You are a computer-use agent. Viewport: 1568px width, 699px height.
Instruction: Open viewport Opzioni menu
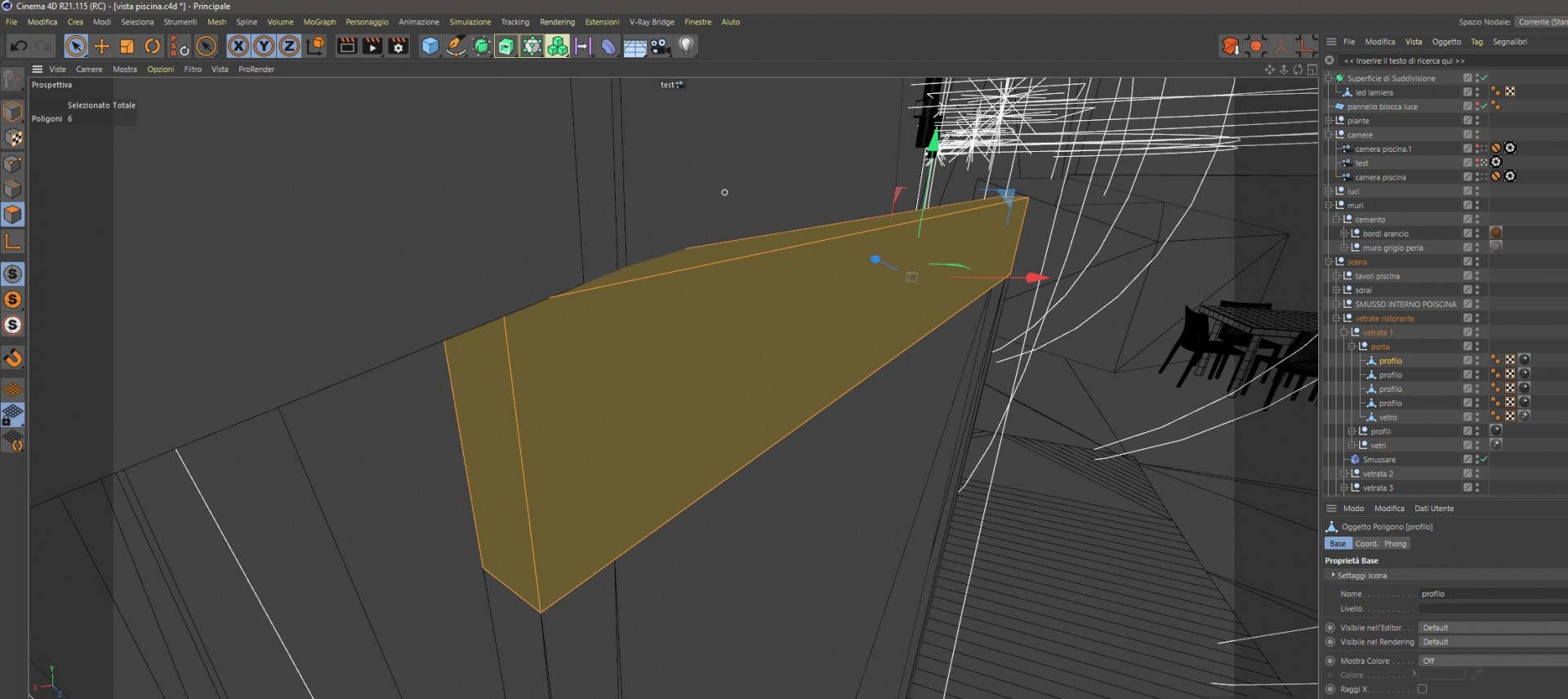pyautogui.click(x=161, y=69)
